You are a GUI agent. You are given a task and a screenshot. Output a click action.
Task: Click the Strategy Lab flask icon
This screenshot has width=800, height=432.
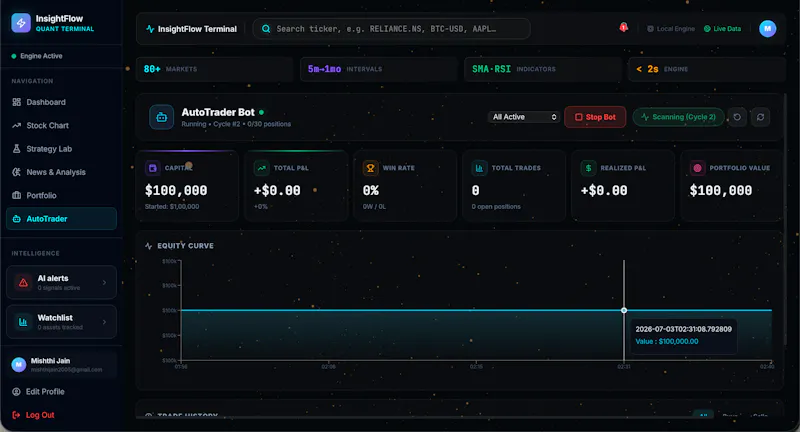[x=16, y=149]
